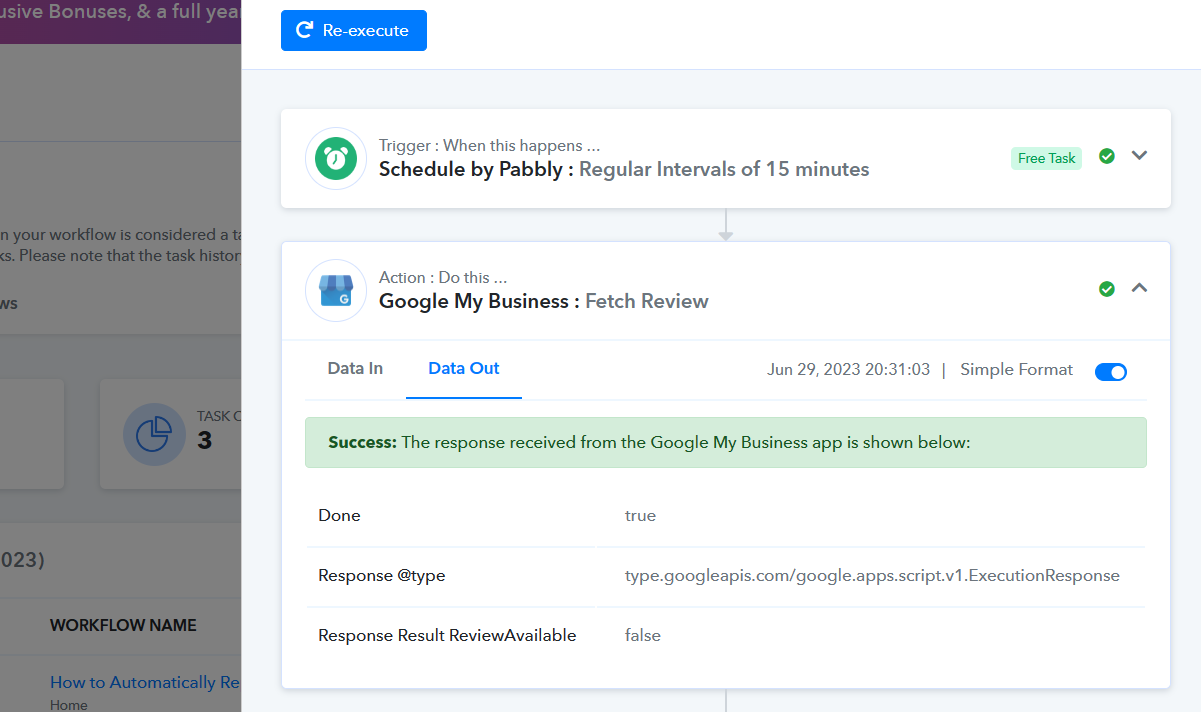
Task: Click green success checkmark on Schedule trigger step
Action: [1107, 156]
